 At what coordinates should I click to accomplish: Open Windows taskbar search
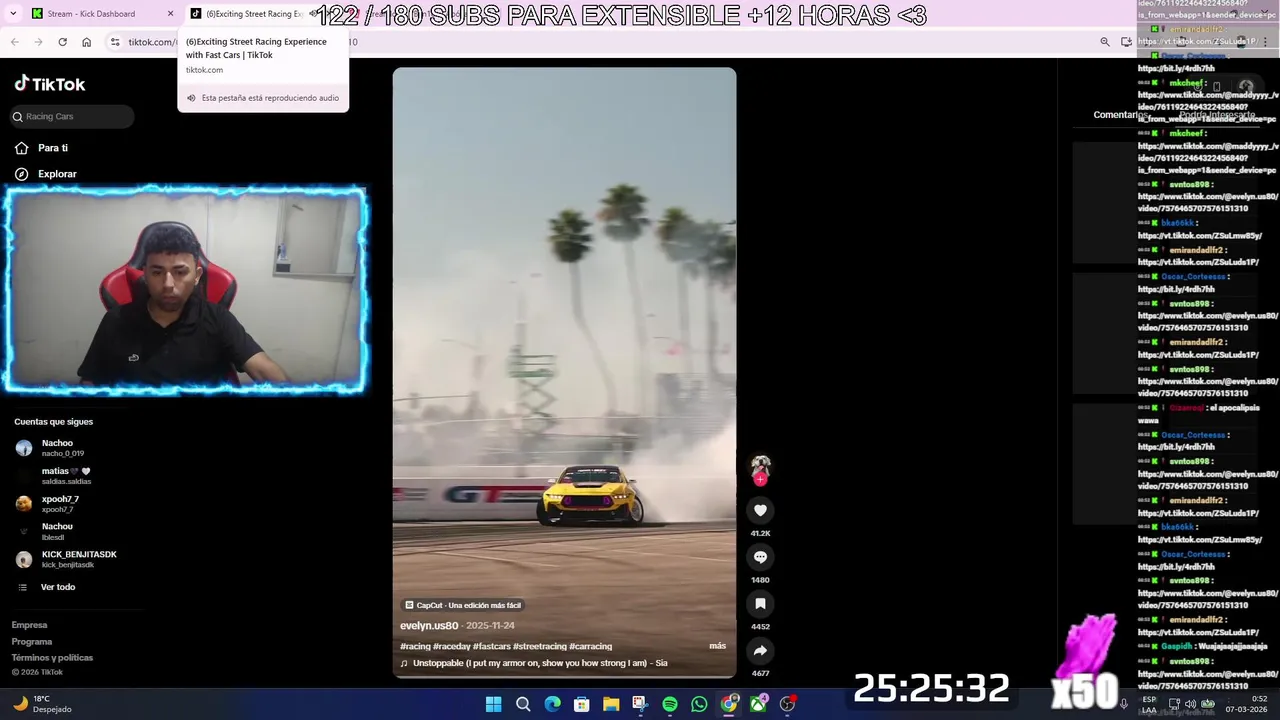pos(523,704)
